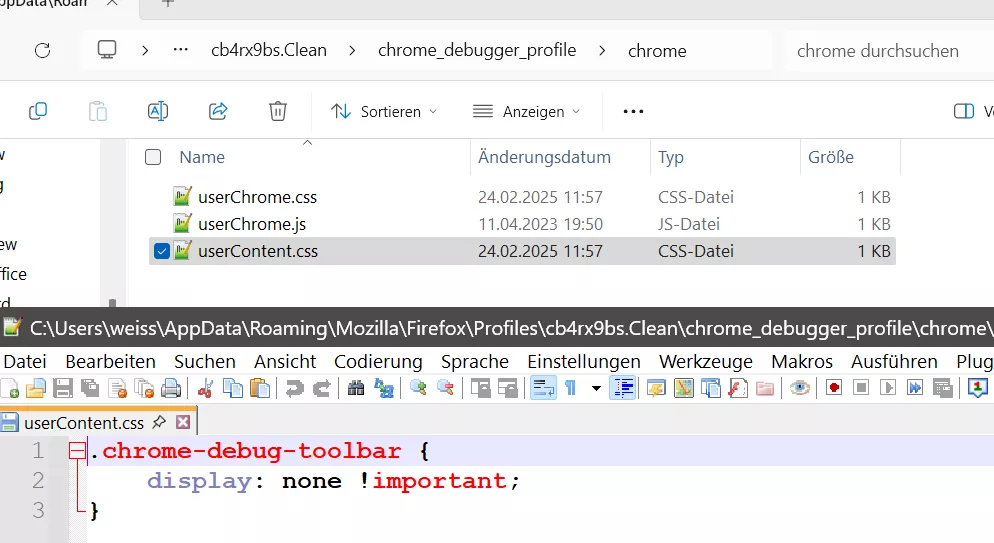Image resolution: width=994 pixels, height=543 pixels.
Task: Toggle Word Wrap in the toolbar
Action: click(543, 388)
